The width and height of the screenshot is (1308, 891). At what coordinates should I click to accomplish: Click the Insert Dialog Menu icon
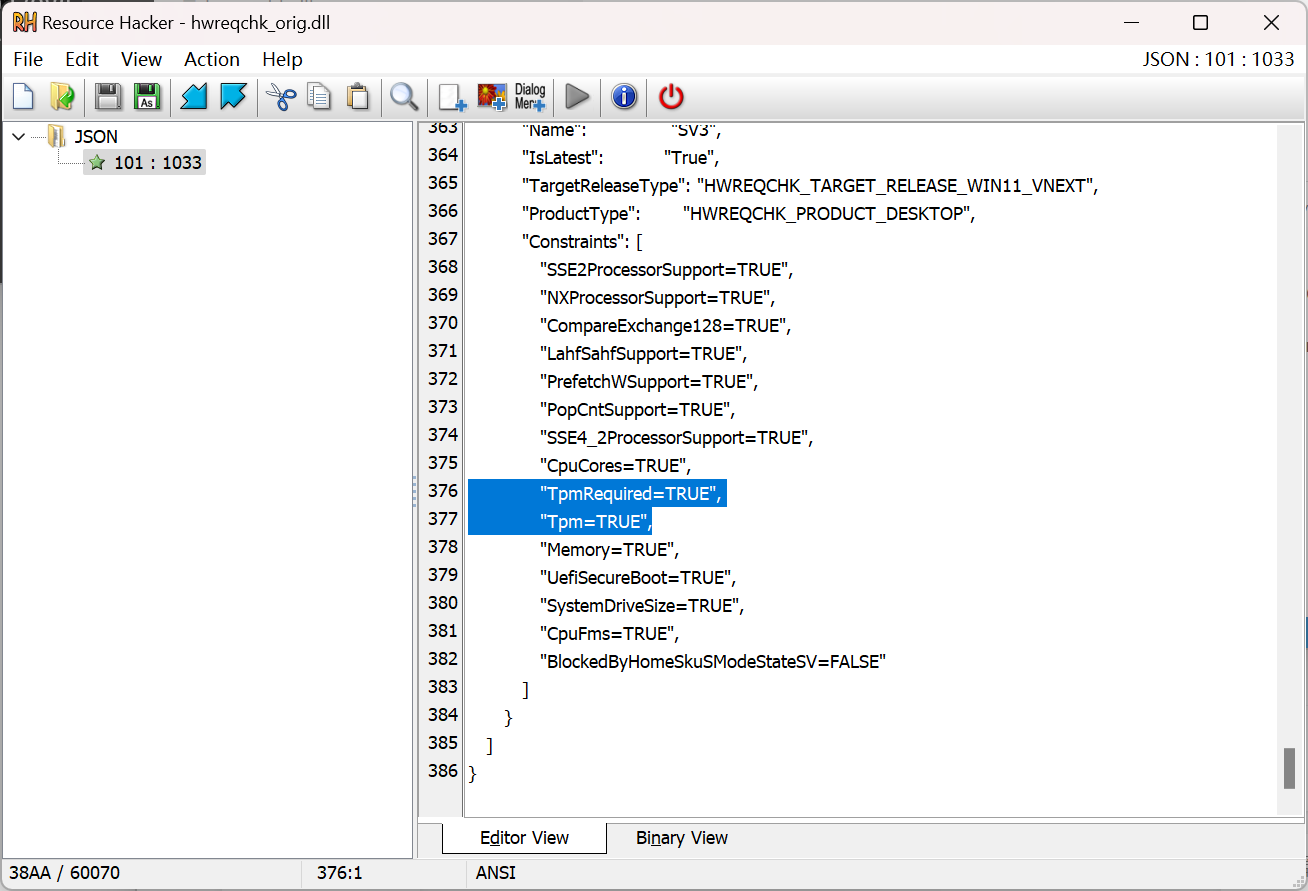pyautogui.click(x=530, y=97)
